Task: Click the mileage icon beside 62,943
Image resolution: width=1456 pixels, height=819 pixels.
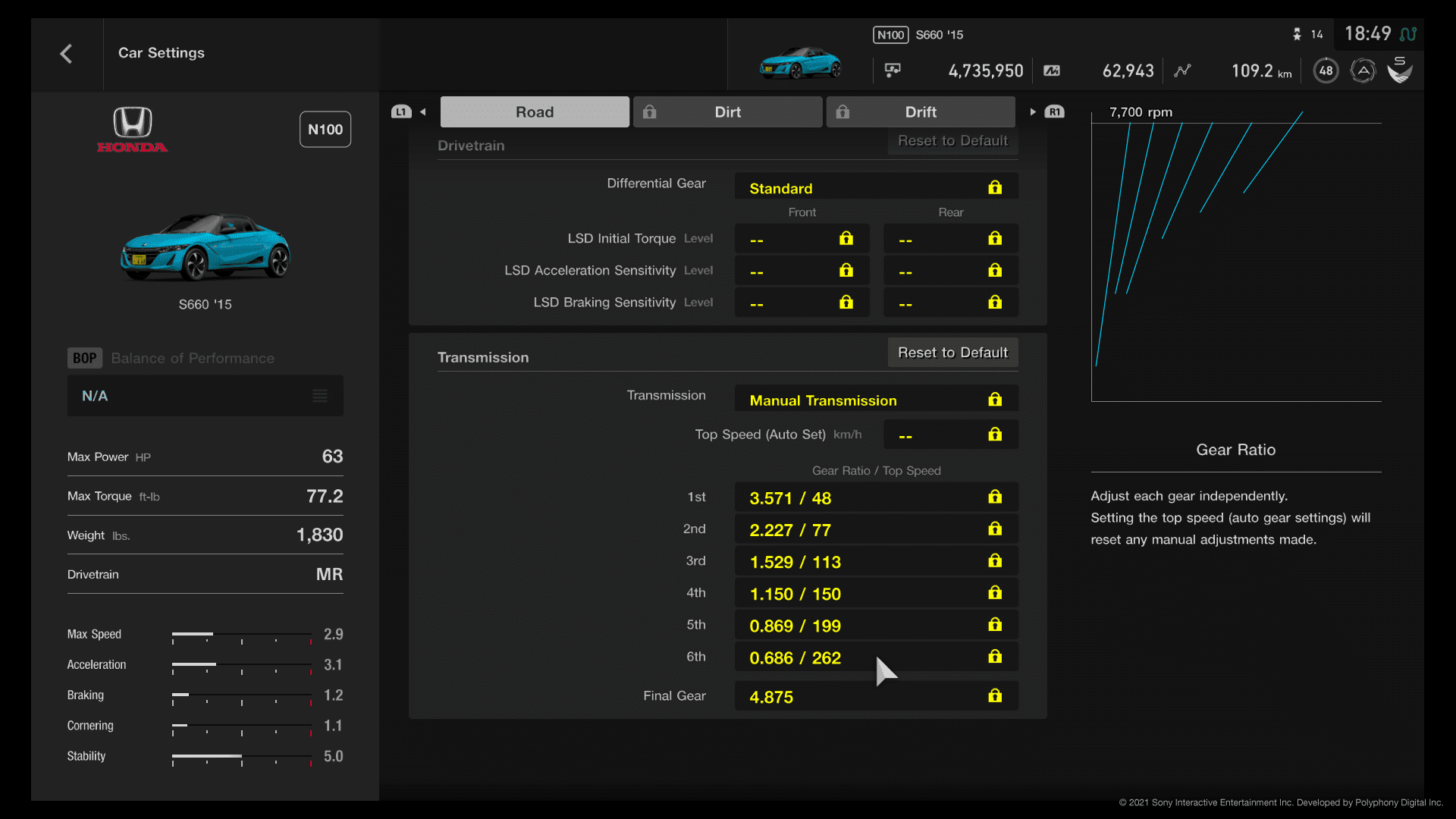Action: (1052, 71)
